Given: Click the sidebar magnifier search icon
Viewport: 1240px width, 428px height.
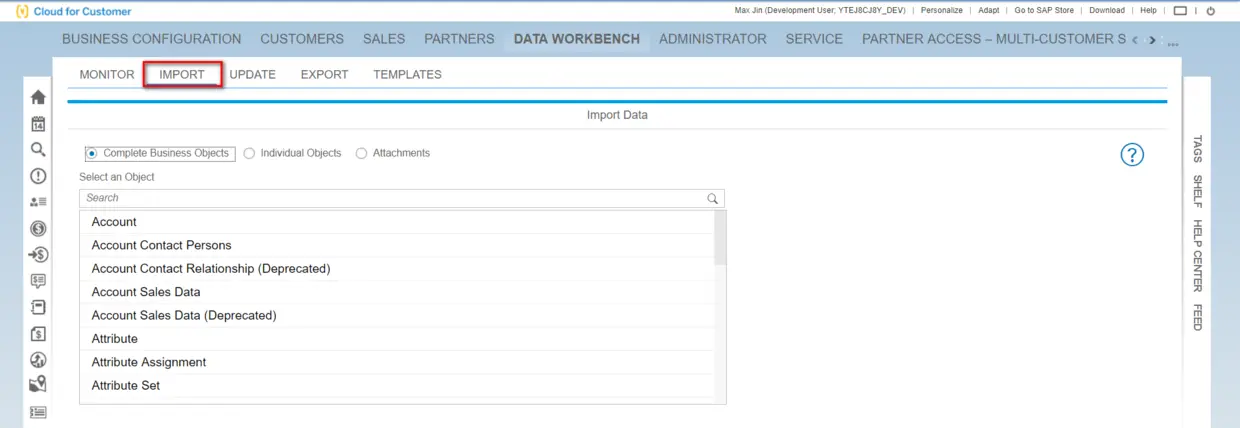Looking at the screenshot, I should point(38,150).
